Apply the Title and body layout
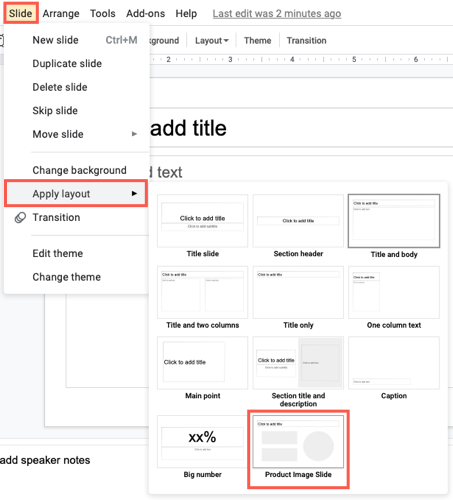The image size is (453, 500). 394,221
